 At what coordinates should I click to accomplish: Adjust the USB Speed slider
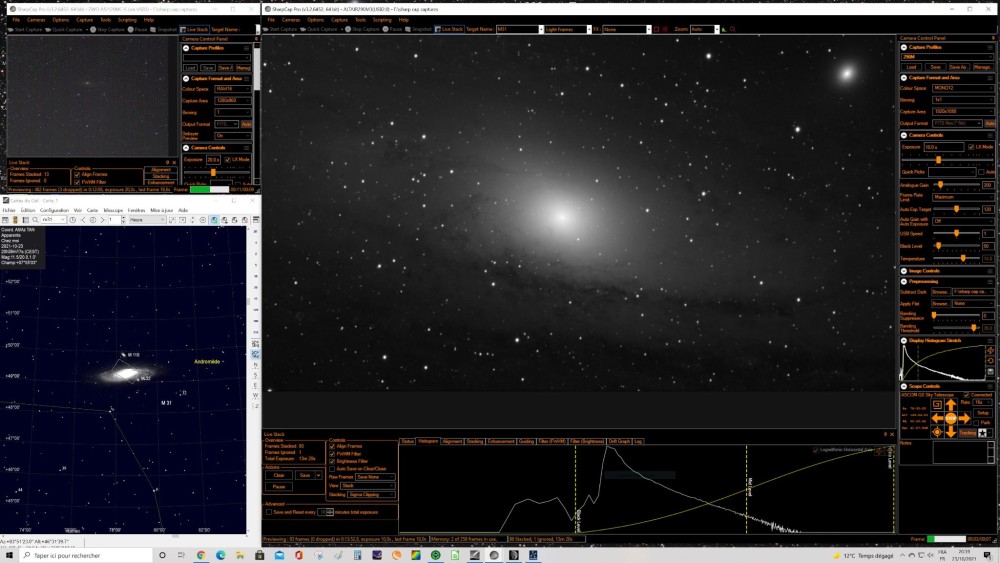(x=956, y=233)
